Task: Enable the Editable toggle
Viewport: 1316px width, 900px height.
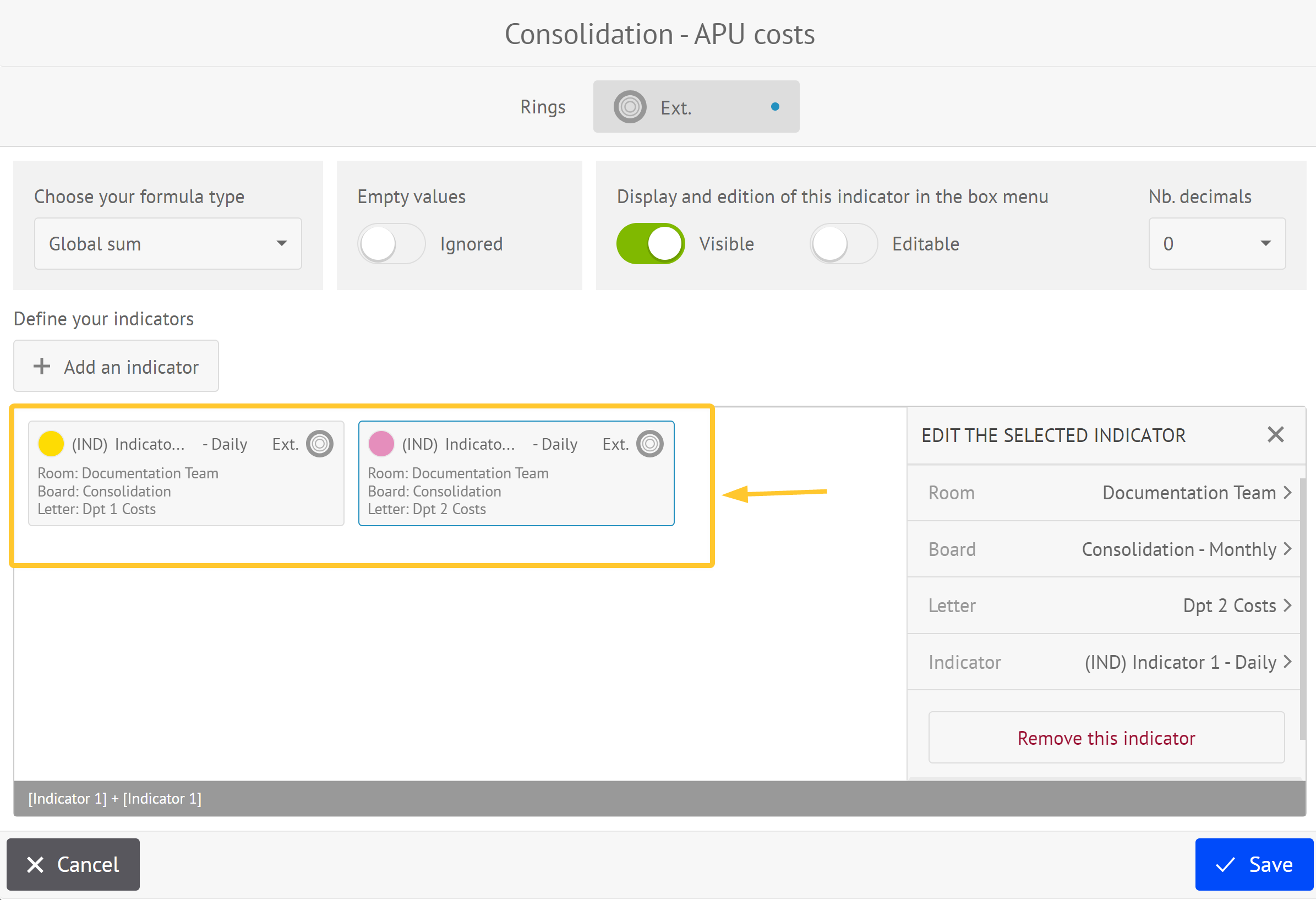Action: pyautogui.click(x=843, y=243)
